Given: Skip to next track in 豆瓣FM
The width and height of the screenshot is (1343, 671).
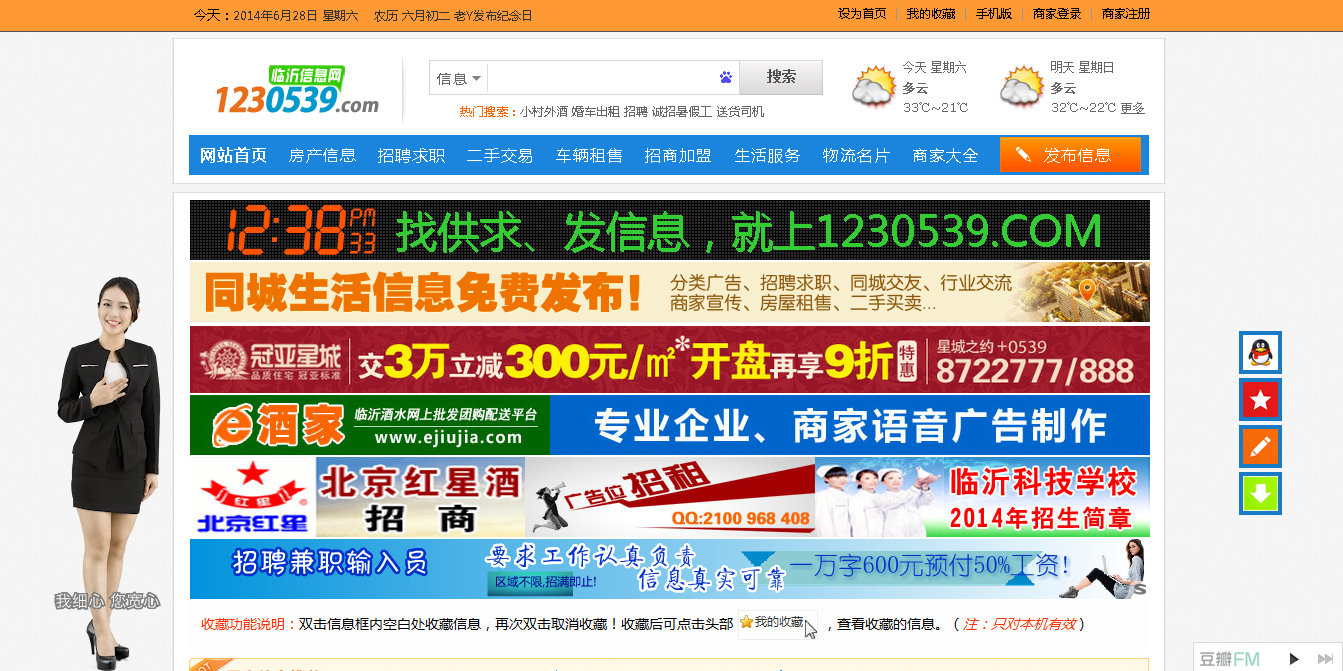Looking at the screenshot, I should [1325, 659].
